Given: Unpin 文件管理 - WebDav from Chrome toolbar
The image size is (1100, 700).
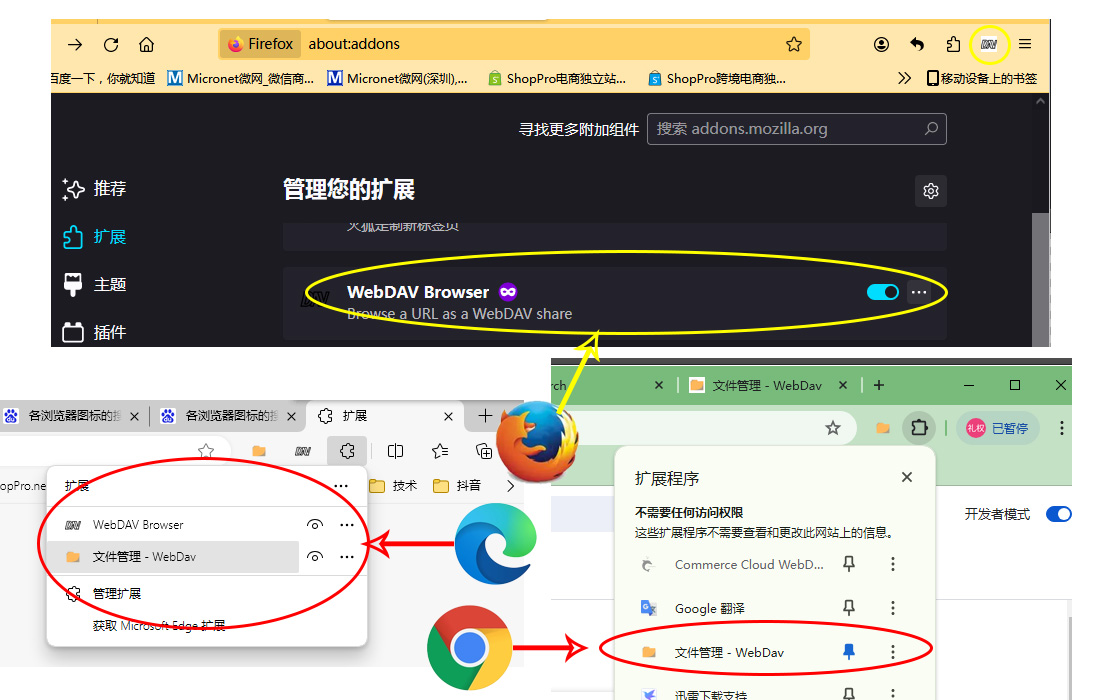Looking at the screenshot, I should pyautogui.click(x=849, y=652).
